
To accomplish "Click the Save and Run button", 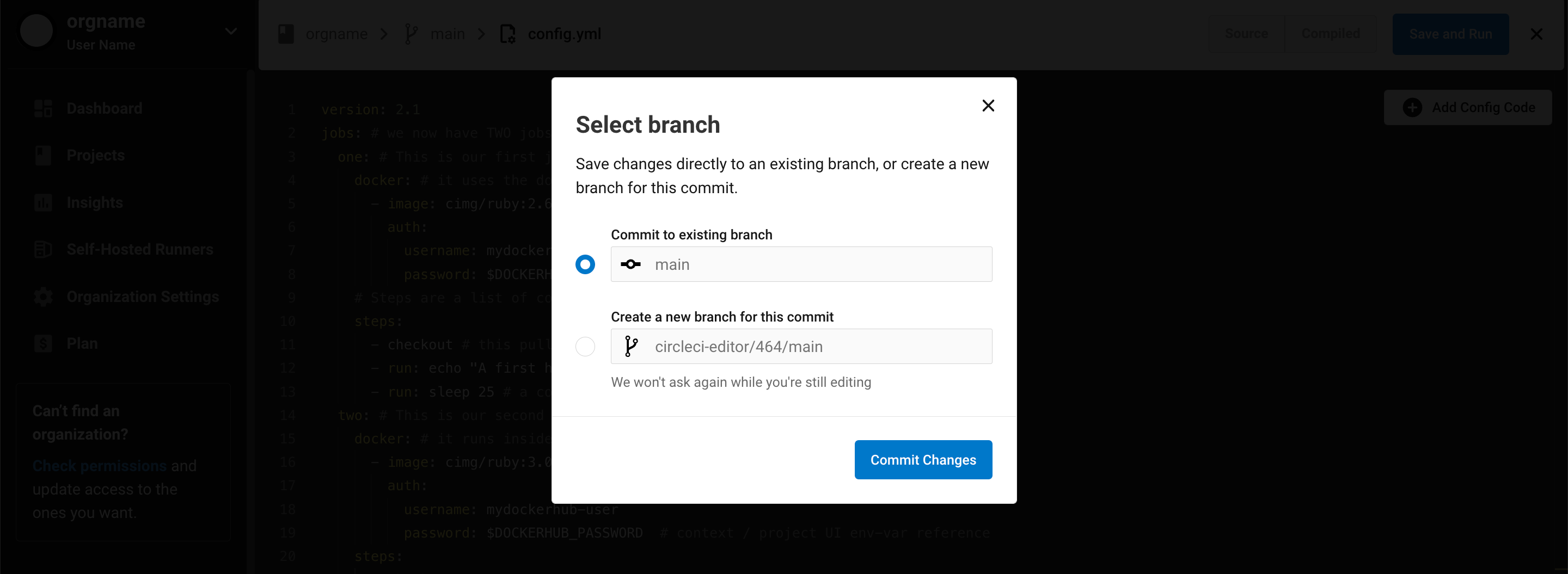I will [x=1450, y=34].
